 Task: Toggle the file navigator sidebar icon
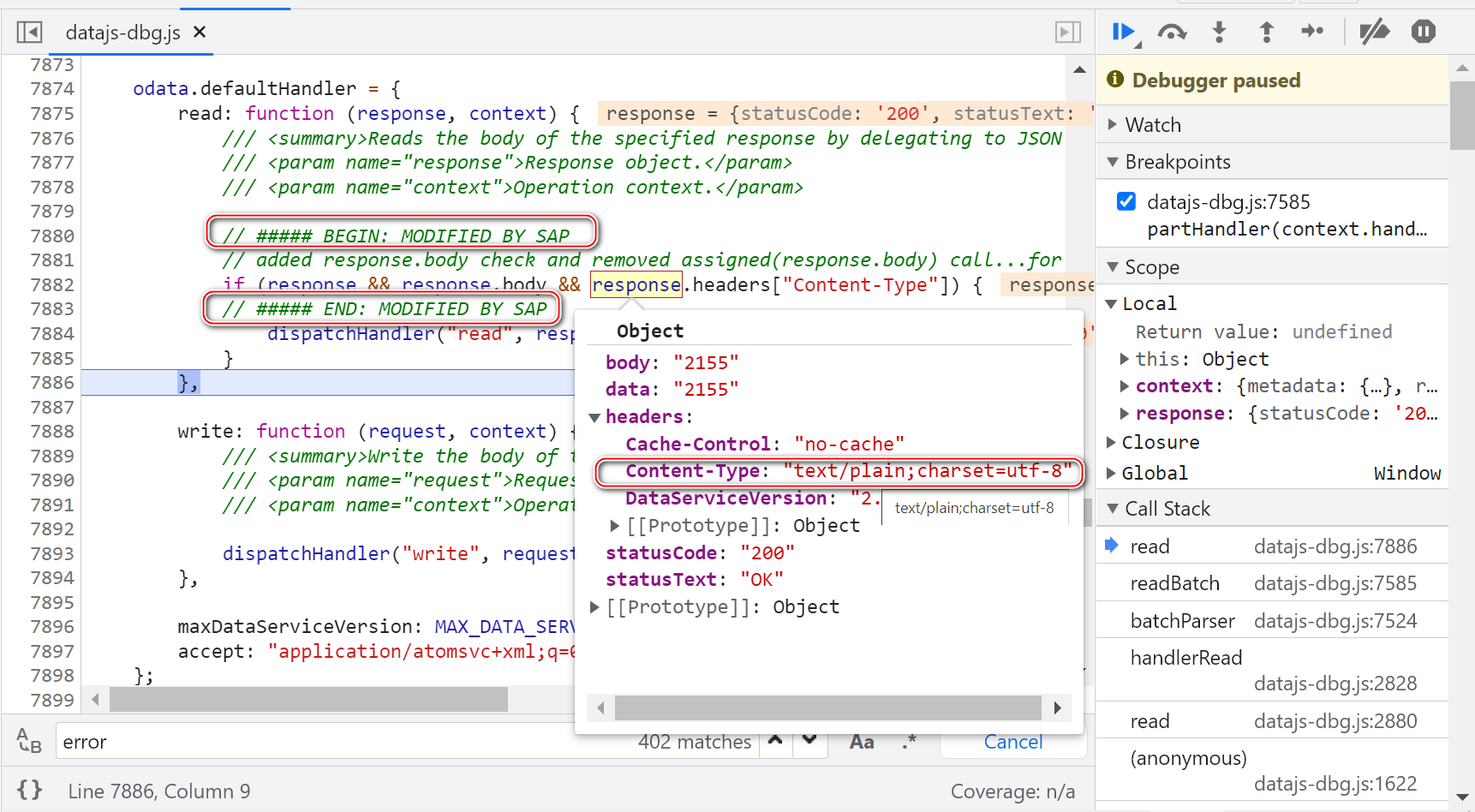[29, 33]
